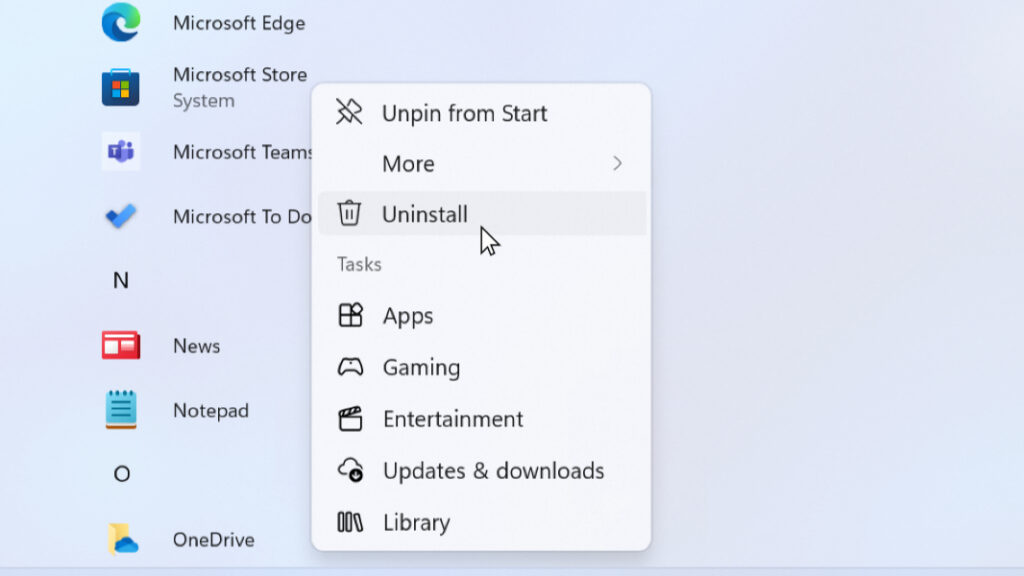The image size is (1024, 576).
Task: Open the Microsoft Edge app icon
Action: pyautogui.click(x=120, y=22)
